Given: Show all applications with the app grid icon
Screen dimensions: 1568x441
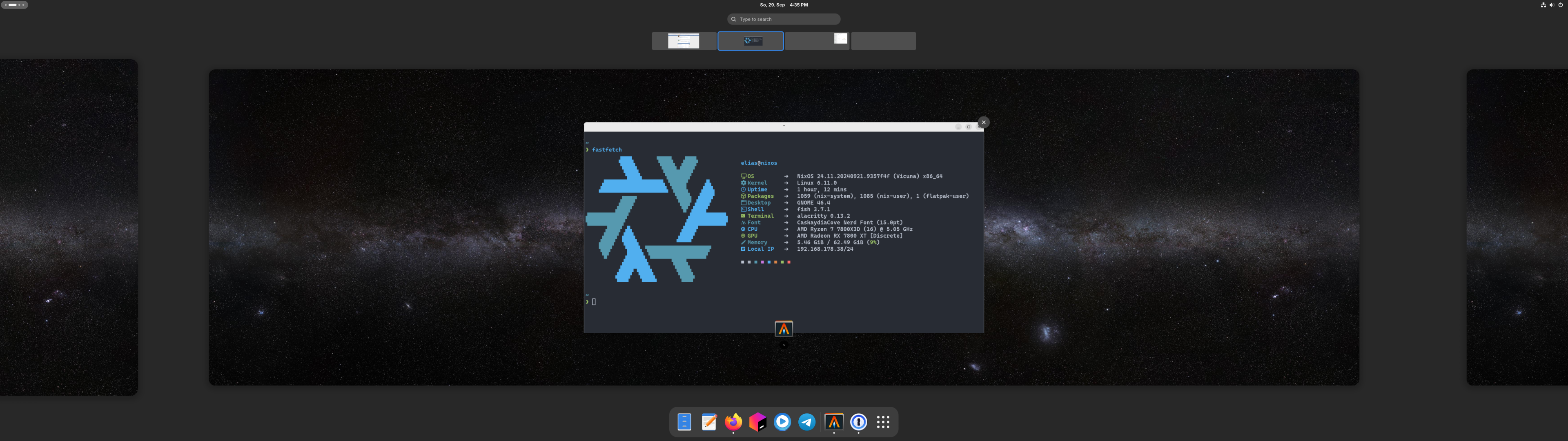Looking at the screenshot, I should (882, 421).
